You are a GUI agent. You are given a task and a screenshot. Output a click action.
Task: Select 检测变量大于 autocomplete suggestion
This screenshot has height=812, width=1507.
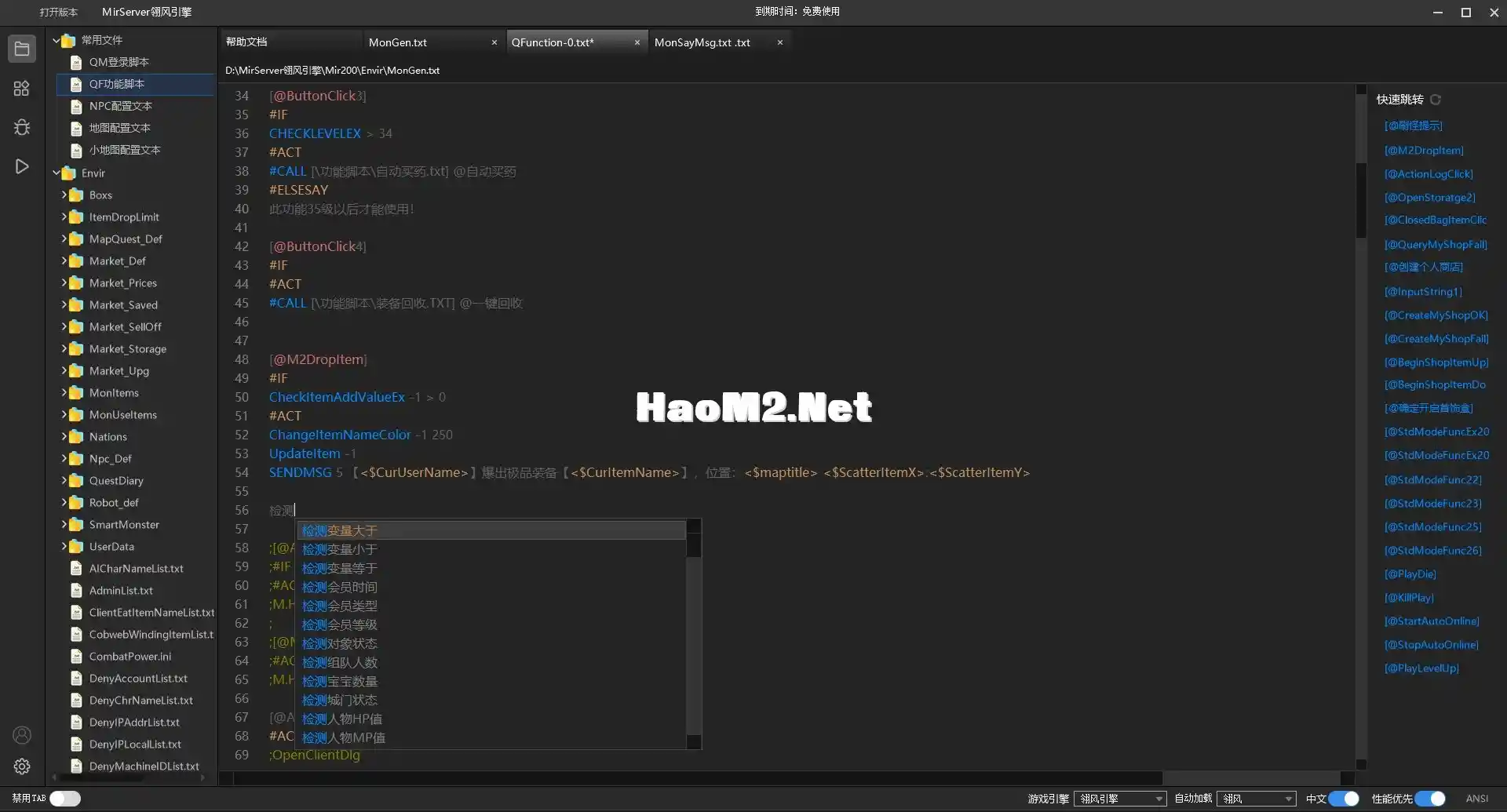click(x=491, y=530)
